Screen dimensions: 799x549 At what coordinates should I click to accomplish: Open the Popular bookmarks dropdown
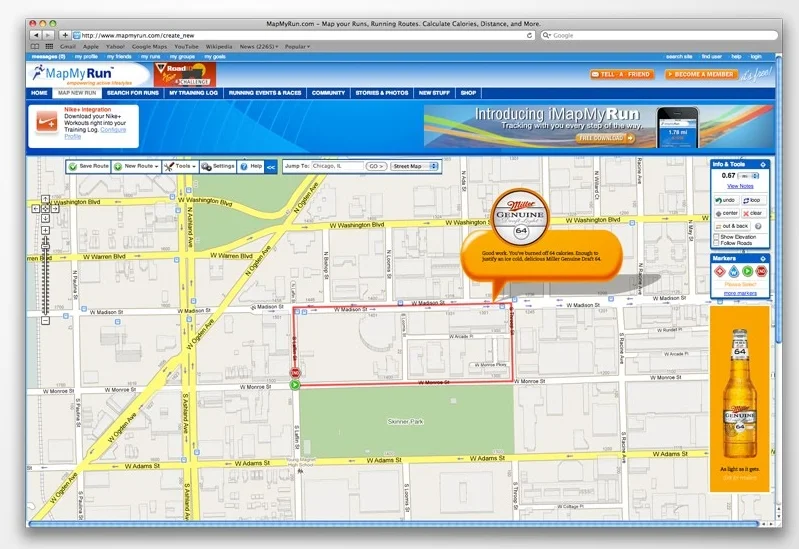coord(297,46)
